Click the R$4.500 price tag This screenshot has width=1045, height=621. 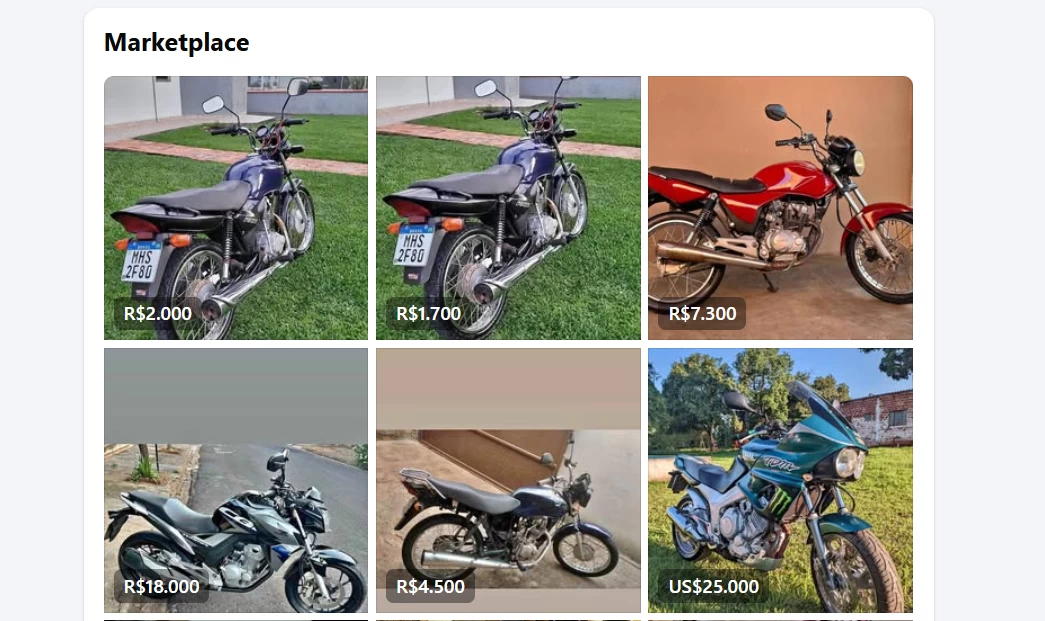point(431,587)
